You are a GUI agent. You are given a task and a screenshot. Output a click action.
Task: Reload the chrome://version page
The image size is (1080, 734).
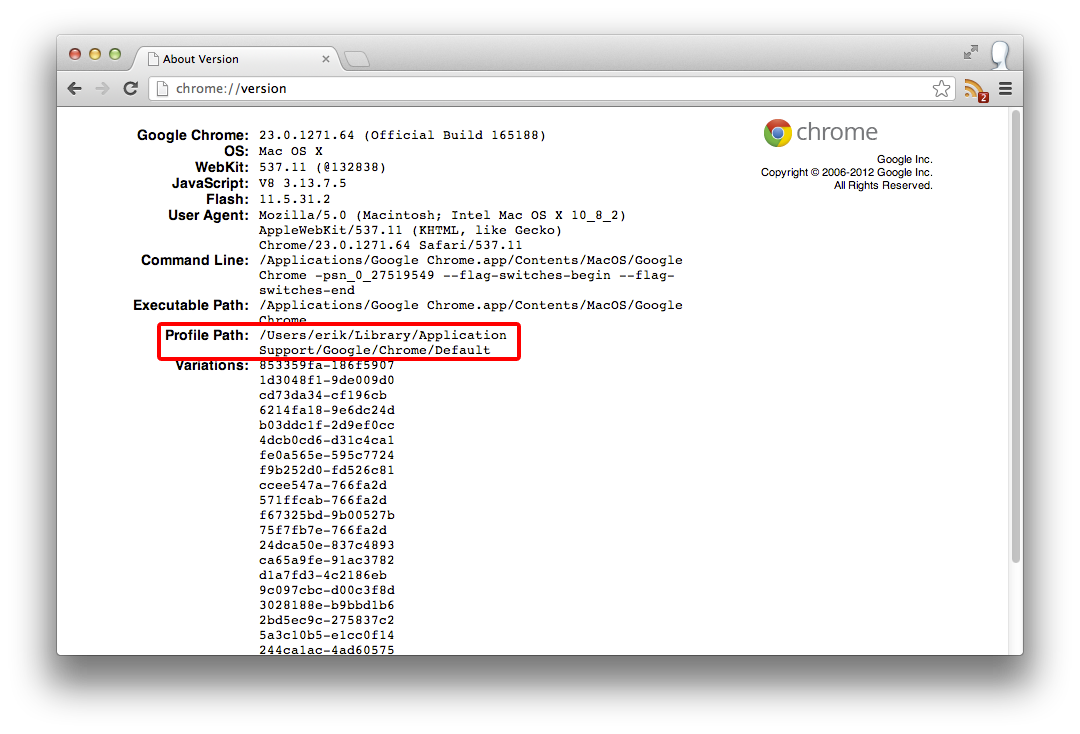(130, 88)
